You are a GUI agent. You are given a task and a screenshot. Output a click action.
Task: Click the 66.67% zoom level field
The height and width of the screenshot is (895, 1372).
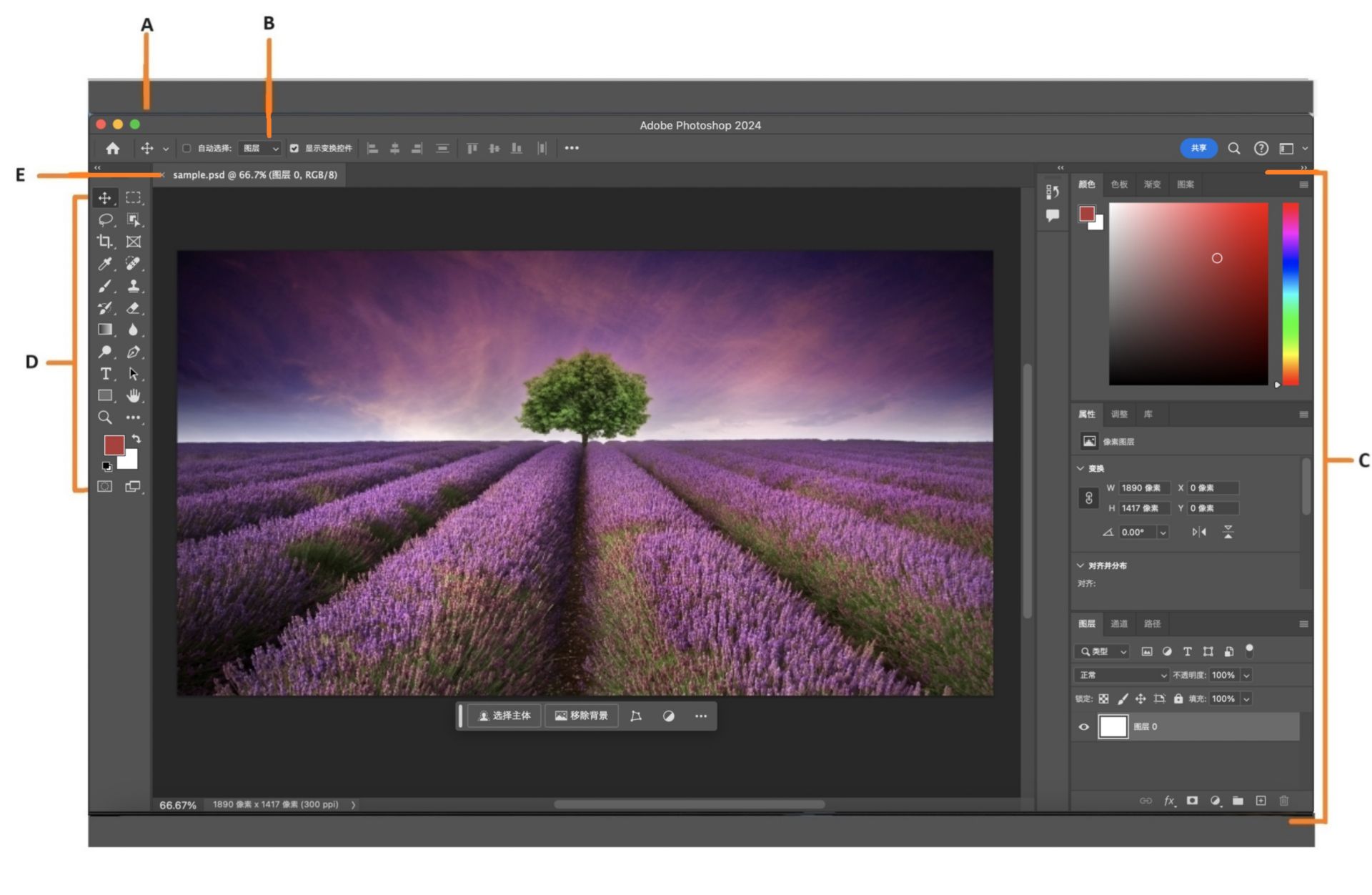tap(177, 804)
